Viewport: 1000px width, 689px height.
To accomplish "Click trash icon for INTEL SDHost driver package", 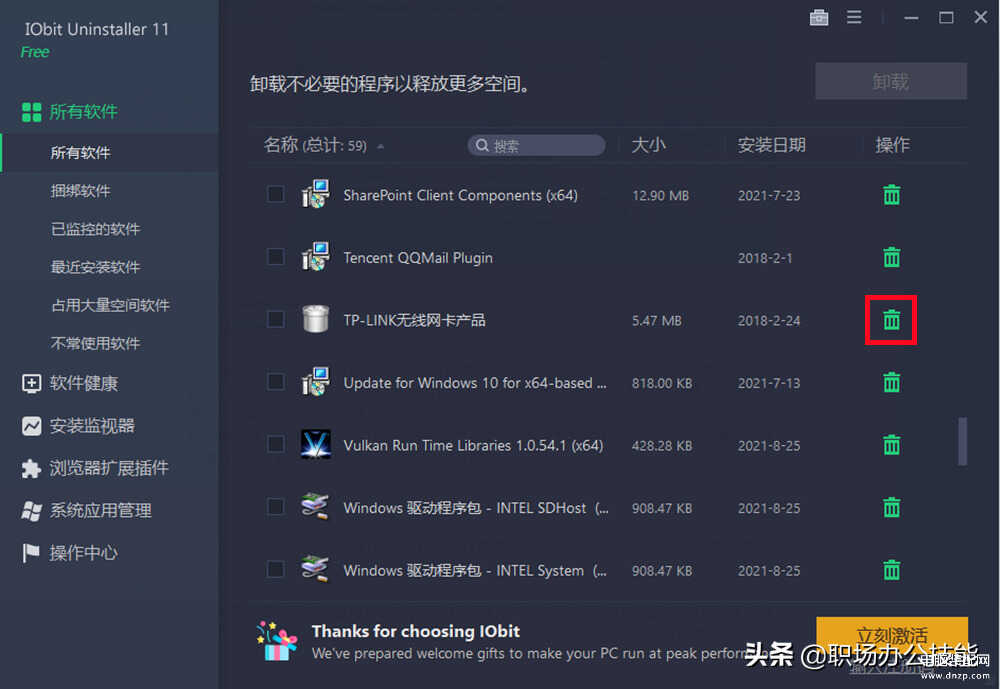I will [892, 507].
